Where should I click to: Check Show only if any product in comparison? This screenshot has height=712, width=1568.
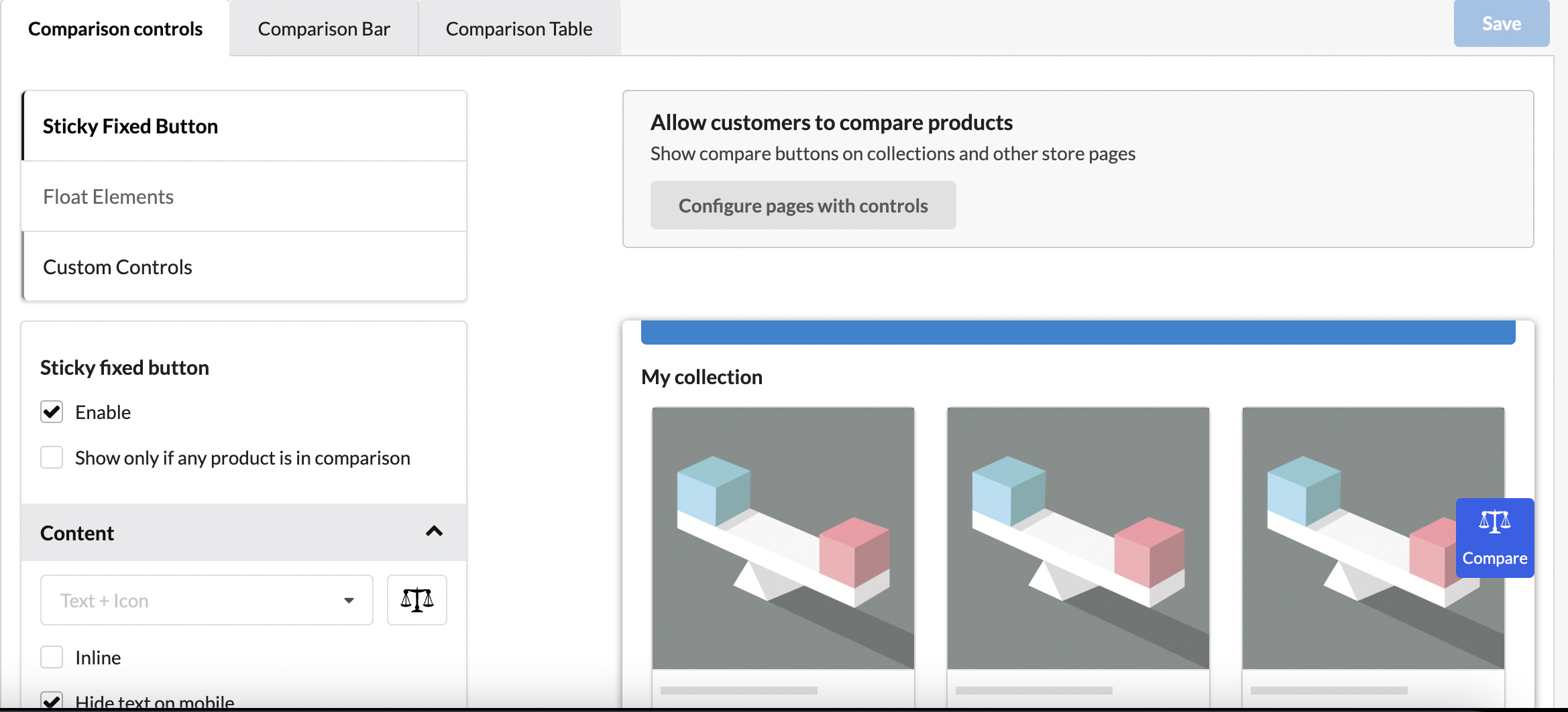pos(52,457)
